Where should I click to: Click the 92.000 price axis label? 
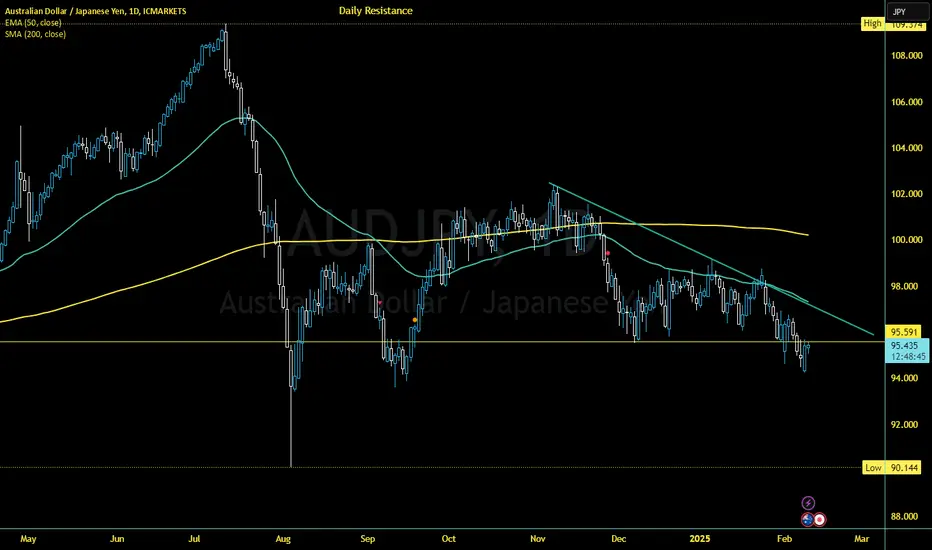[906, 425]
